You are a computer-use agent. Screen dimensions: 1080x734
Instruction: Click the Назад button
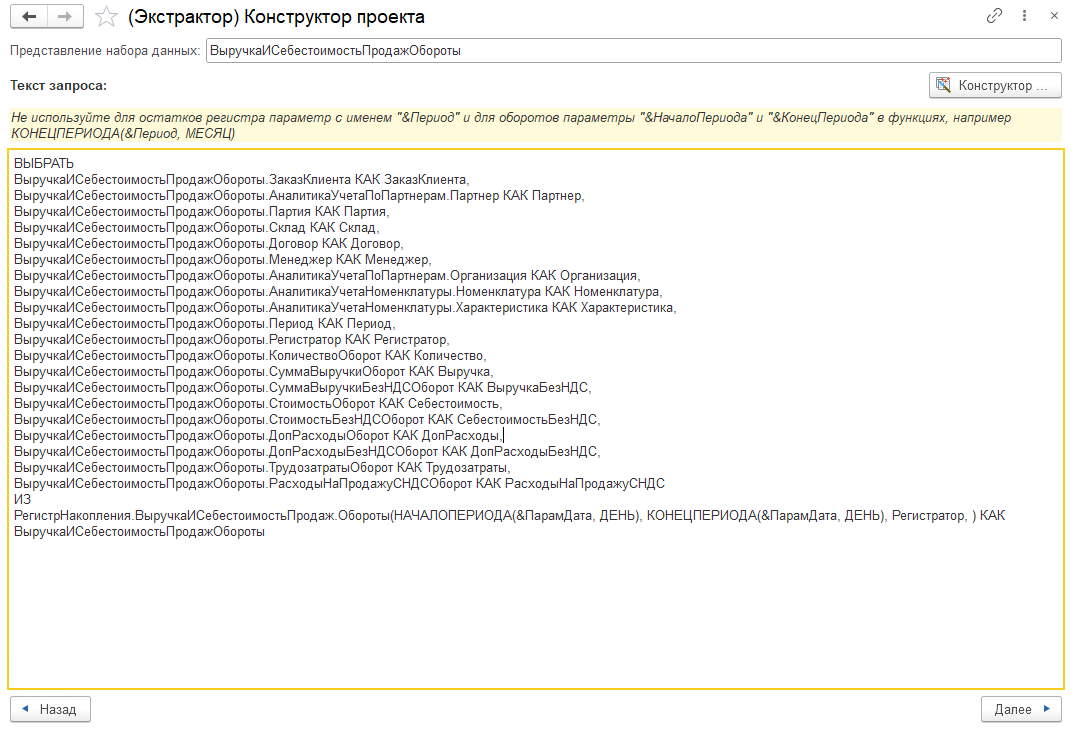click(x=50, y=709)
